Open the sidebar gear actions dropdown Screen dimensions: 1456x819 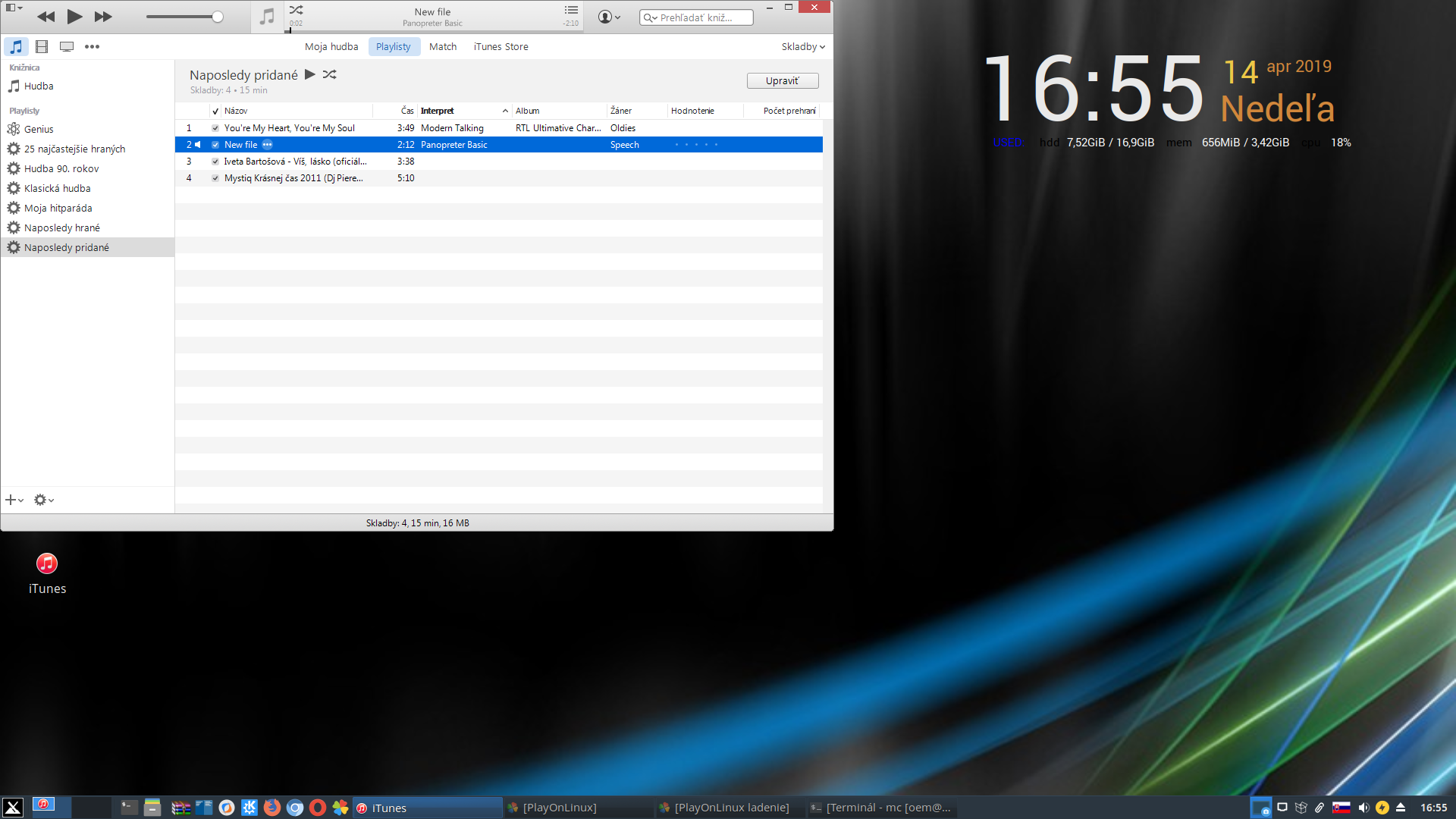pyautogui.click(x=44, y=500)
